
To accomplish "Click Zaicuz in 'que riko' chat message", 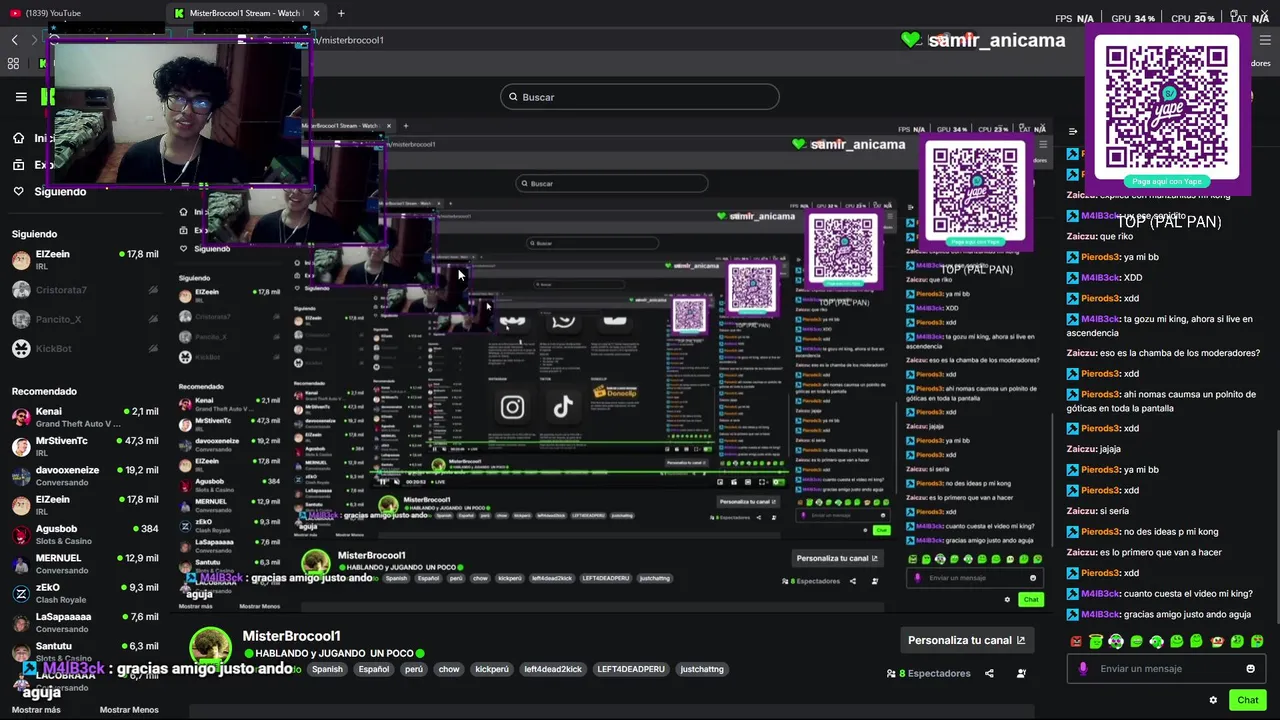I will coord(1081,236).
